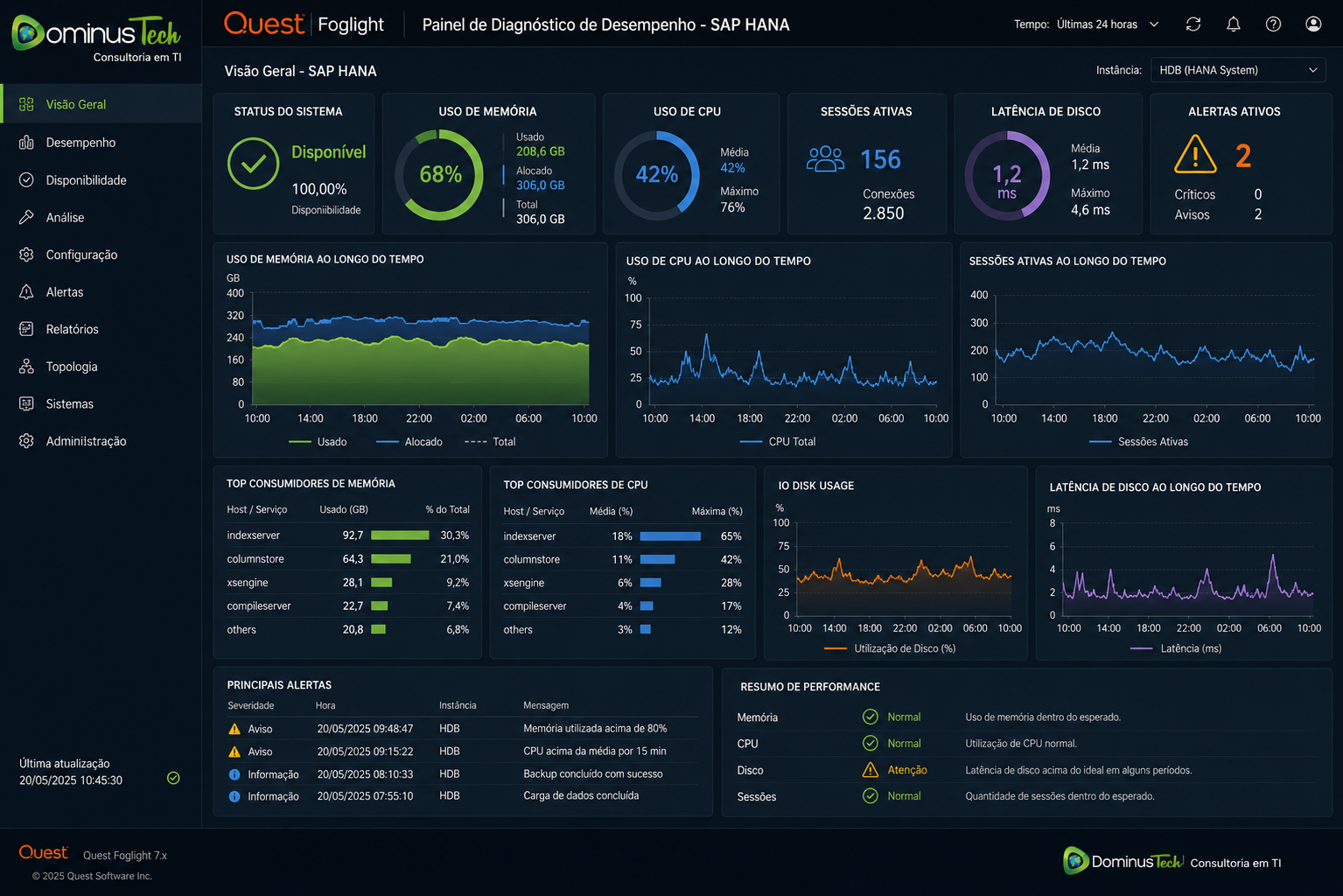Click the Disponibilidade checkmark icon in sidebar
Viewport: 1343px width, 896px height.
(26, 180)
